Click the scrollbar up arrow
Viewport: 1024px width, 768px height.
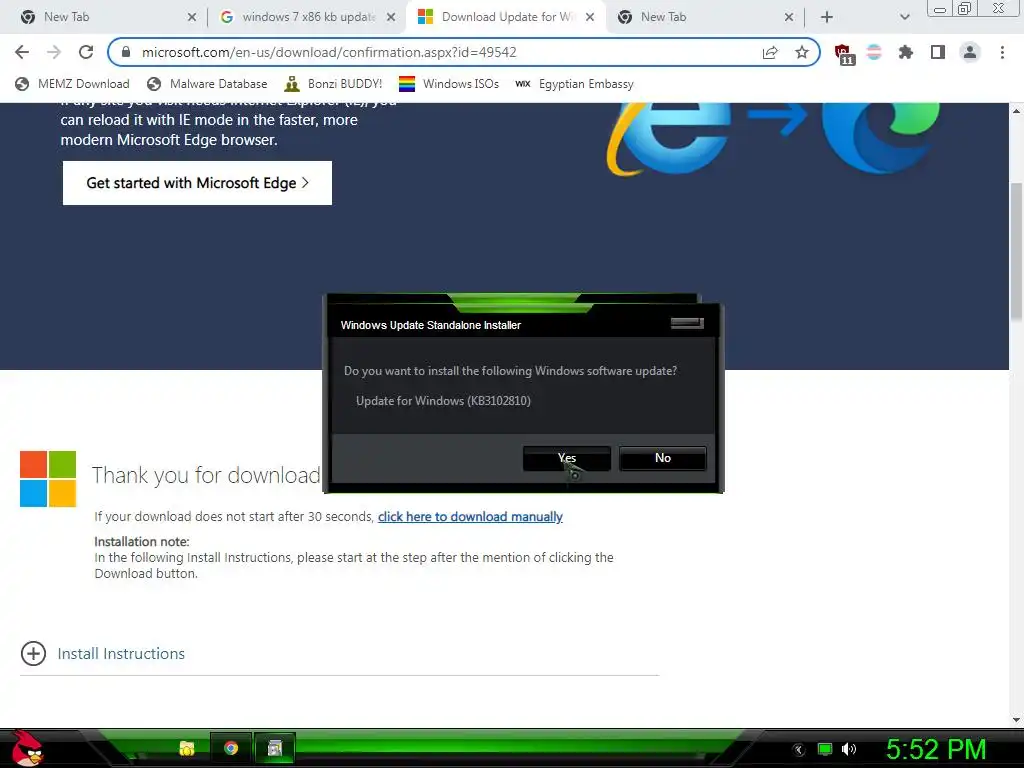(1016, 110)
